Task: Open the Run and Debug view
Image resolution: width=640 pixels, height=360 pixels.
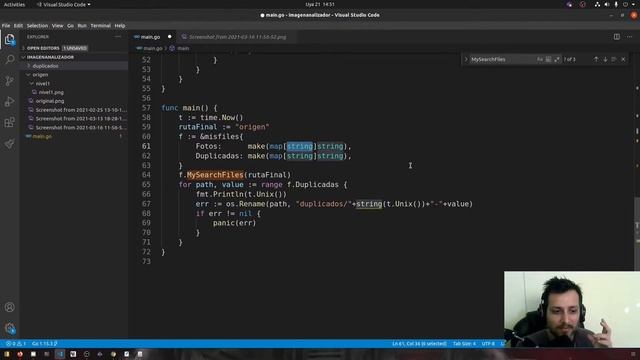Action: point(10,101)
